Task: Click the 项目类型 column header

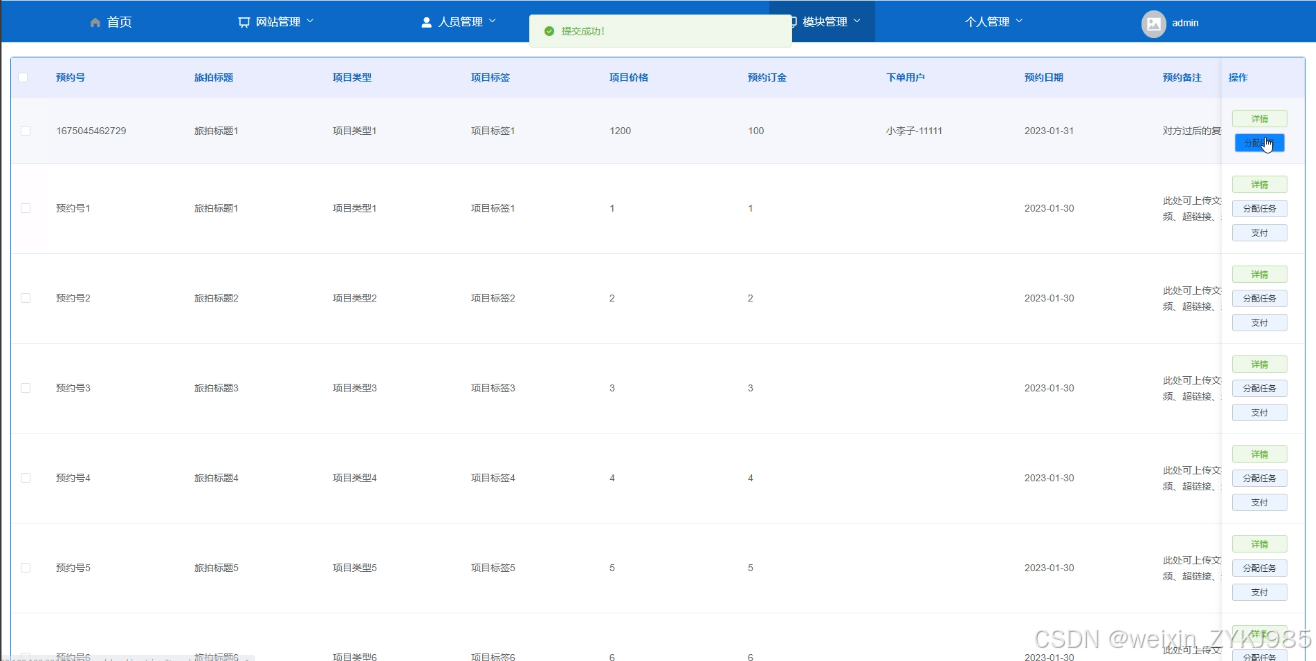Action: 352,77
